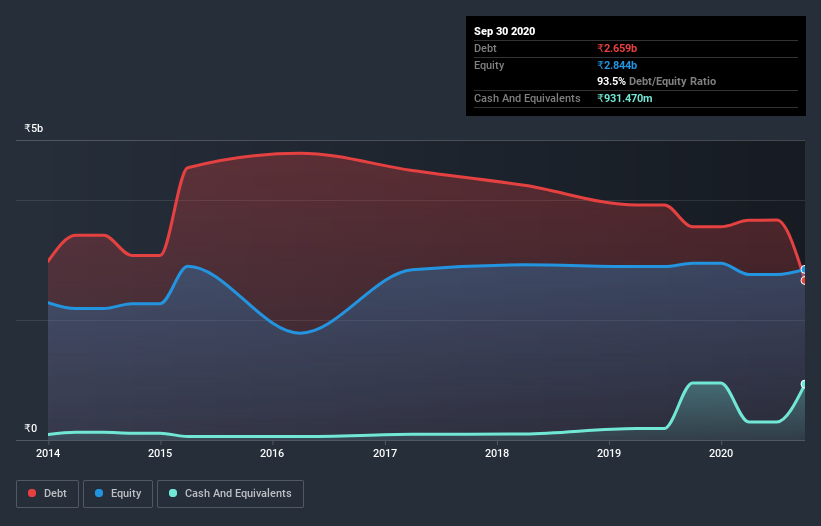Click the 2016 x-axis label
This screenshot has height=526, width=821.
272,453
